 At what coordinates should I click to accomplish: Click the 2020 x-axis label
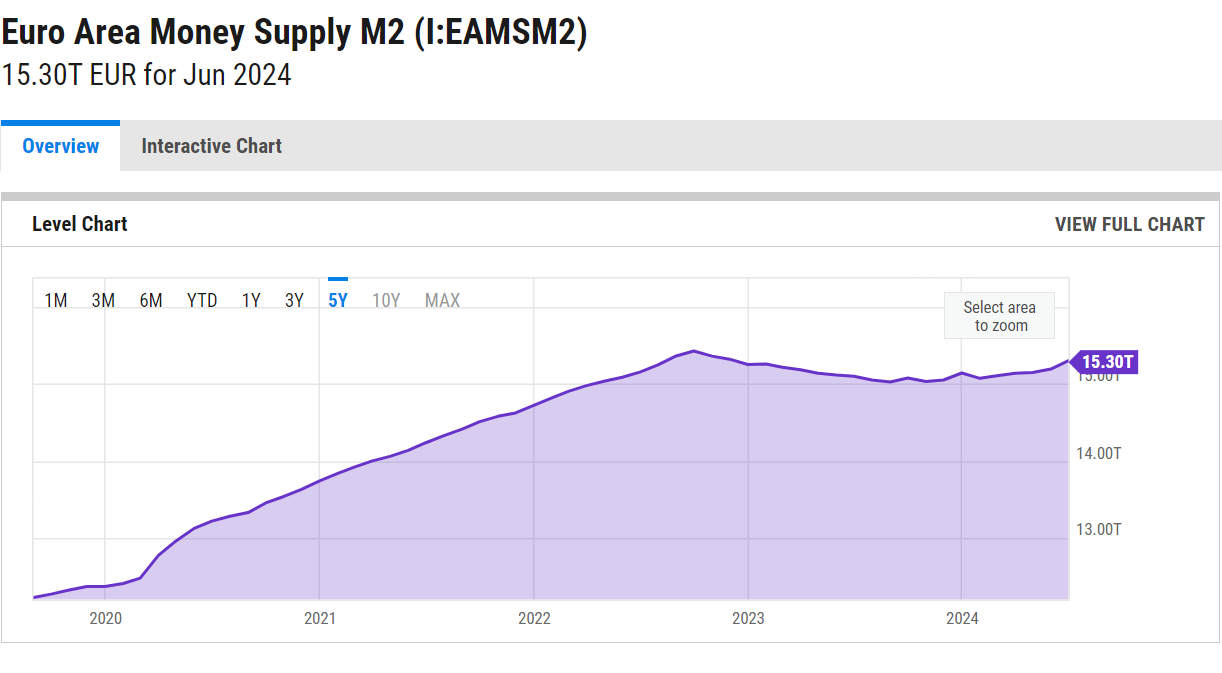(105, 619)
